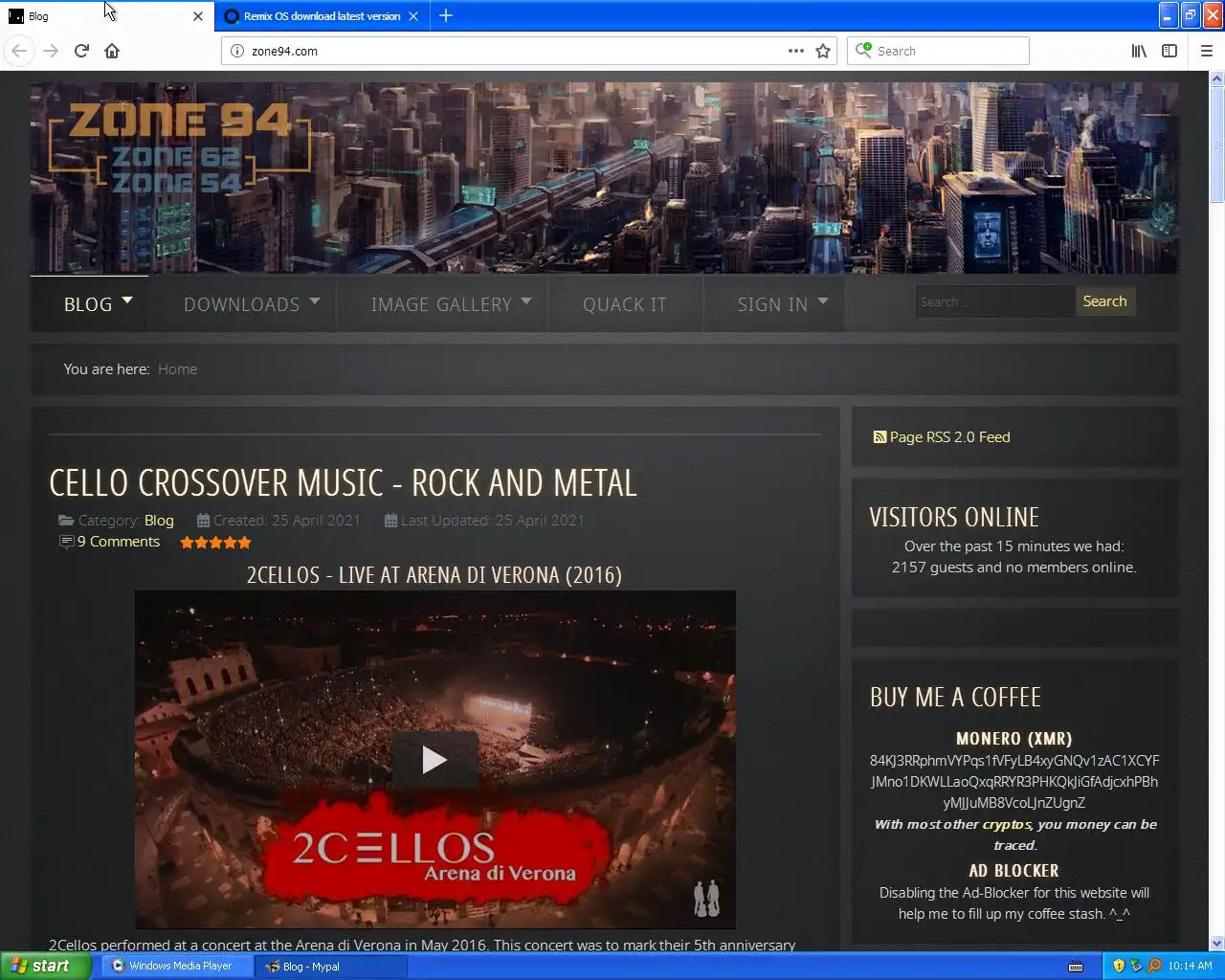Open keyboard icon in system tray
Screen dimensions: 1225x980
coord(1076,967)
